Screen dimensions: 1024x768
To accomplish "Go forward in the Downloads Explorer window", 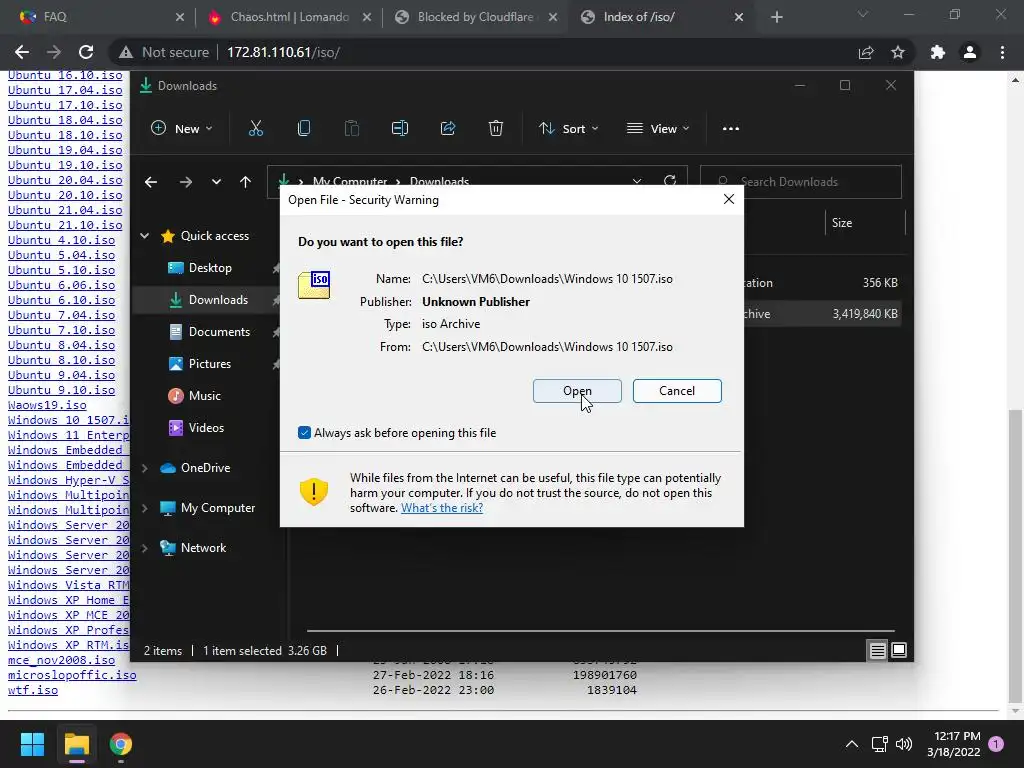I will (x=185, y=182).
